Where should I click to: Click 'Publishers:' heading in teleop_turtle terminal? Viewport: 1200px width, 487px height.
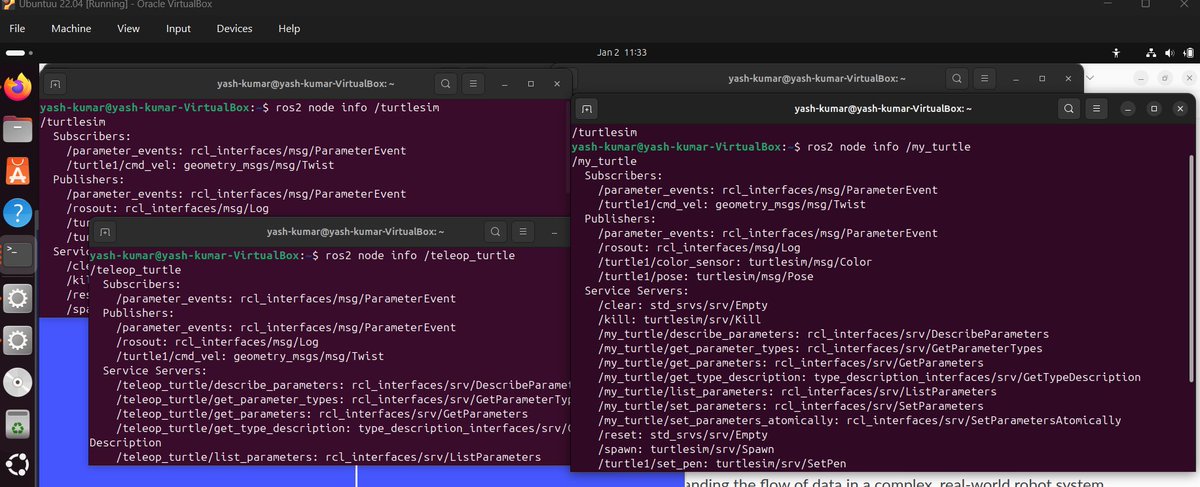(x=138, y=313)
